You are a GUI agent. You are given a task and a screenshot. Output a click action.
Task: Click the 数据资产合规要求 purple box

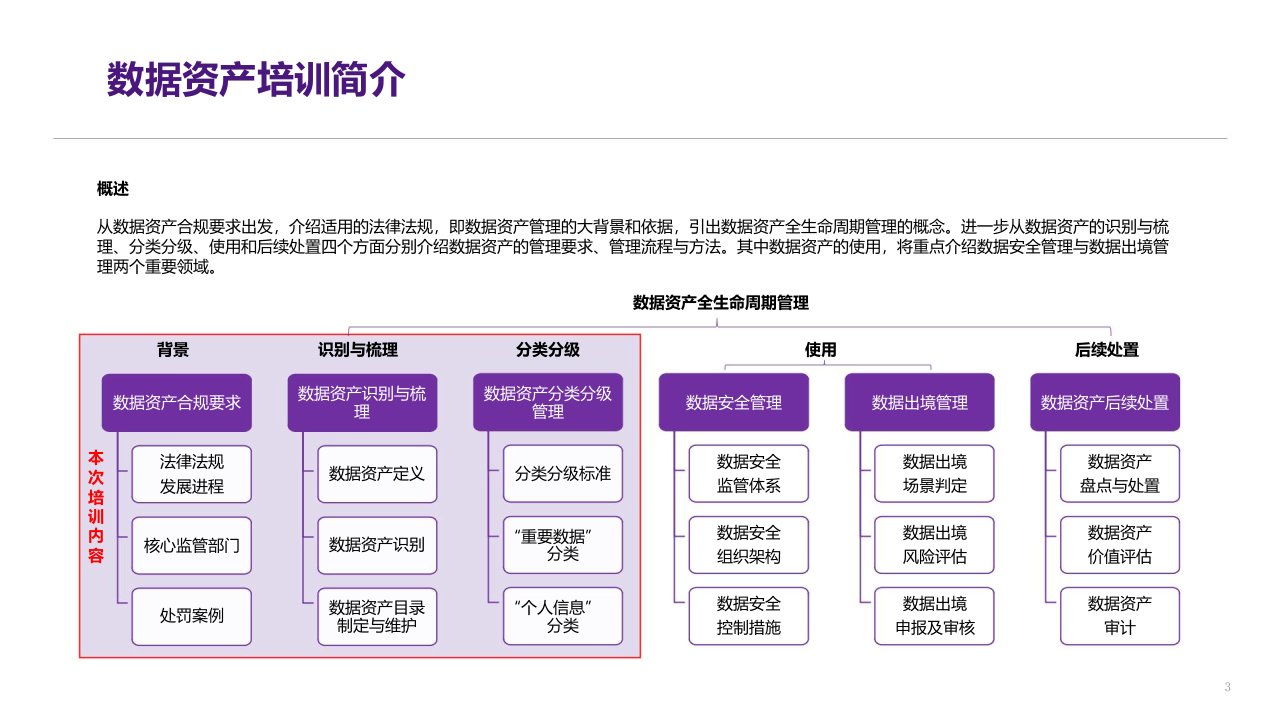pyautogui.click(x=177, y=403)
